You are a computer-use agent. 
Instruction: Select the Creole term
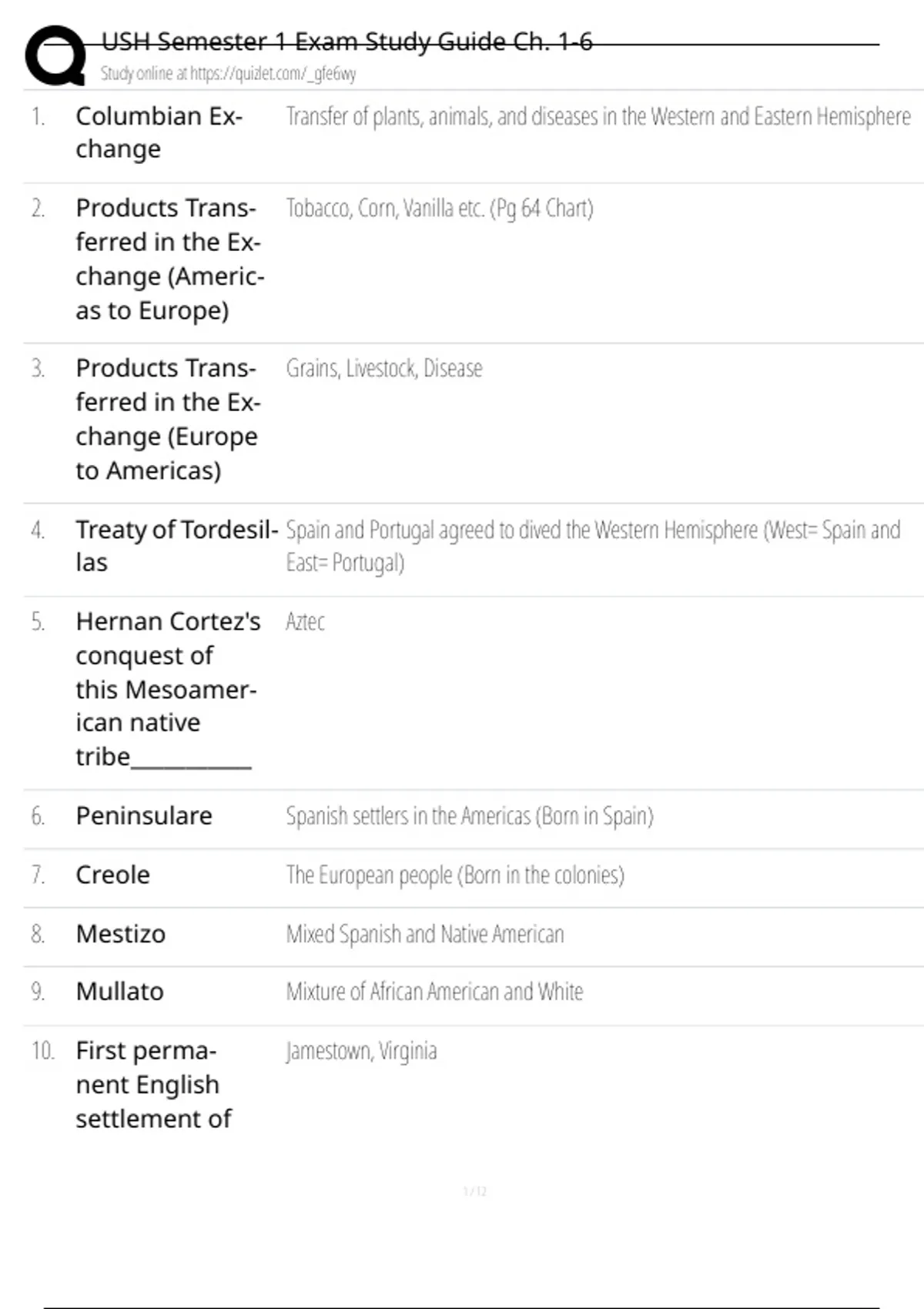point(112,875)
